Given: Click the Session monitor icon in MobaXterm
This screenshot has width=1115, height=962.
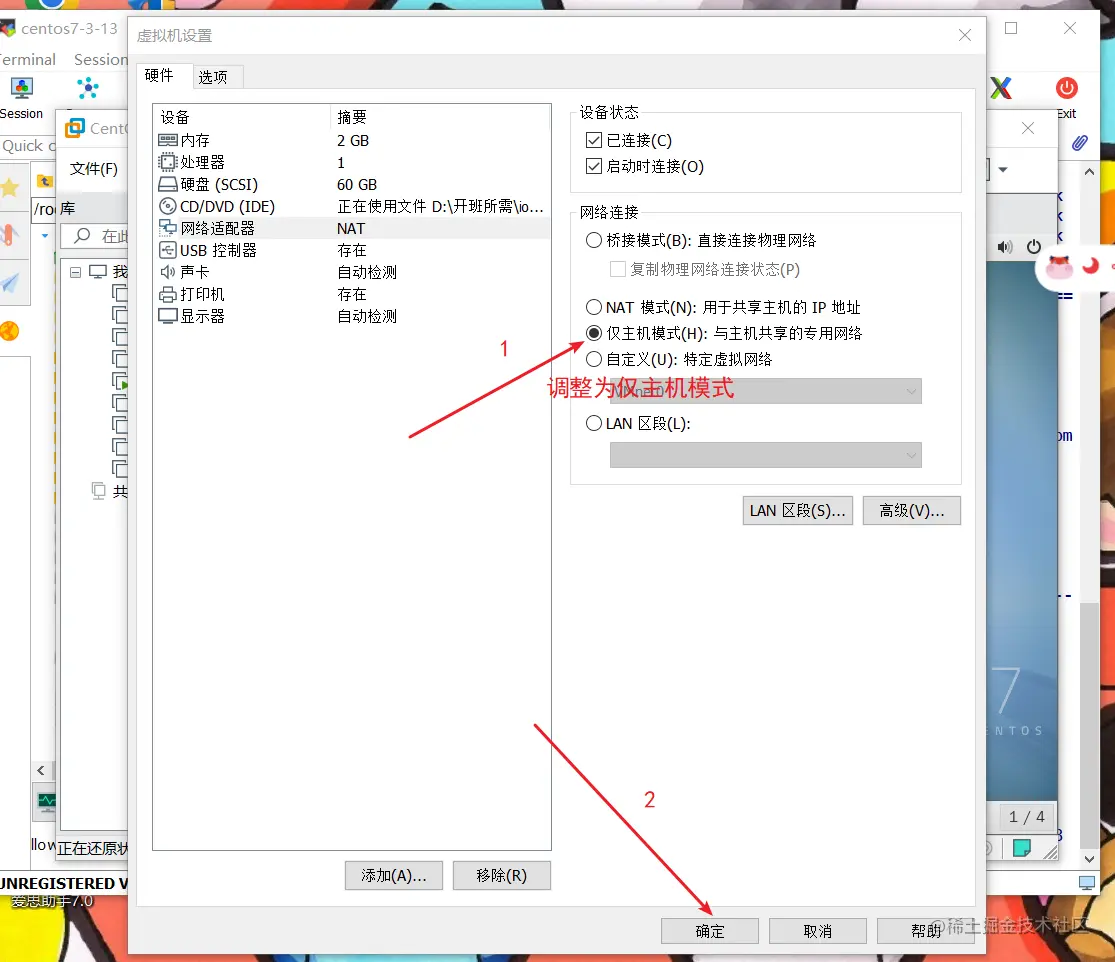Looking at the screenshot, I should tap(21, 88).
